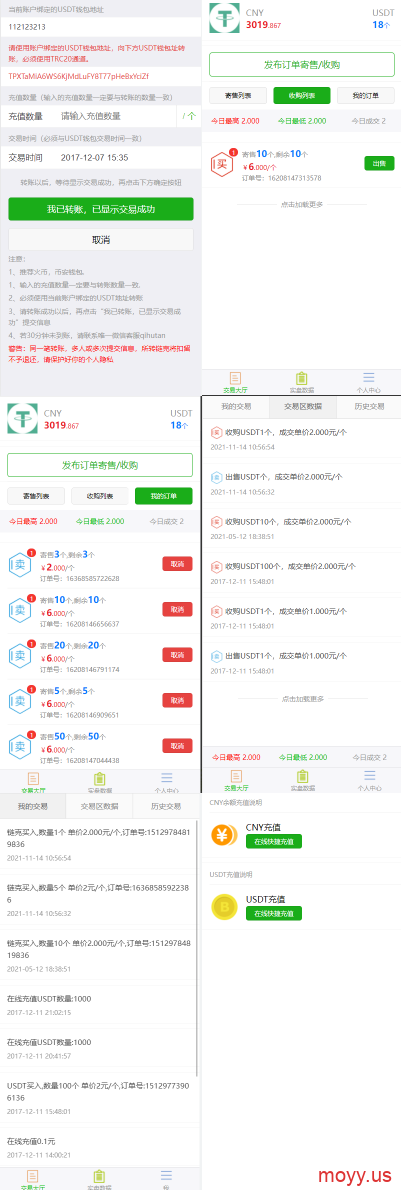Image resolution: width=401 pixels, height=1190 pixels.
Task: Cancel order 16368585722628 with red 取消 button
Action: (x=177, y=563)
